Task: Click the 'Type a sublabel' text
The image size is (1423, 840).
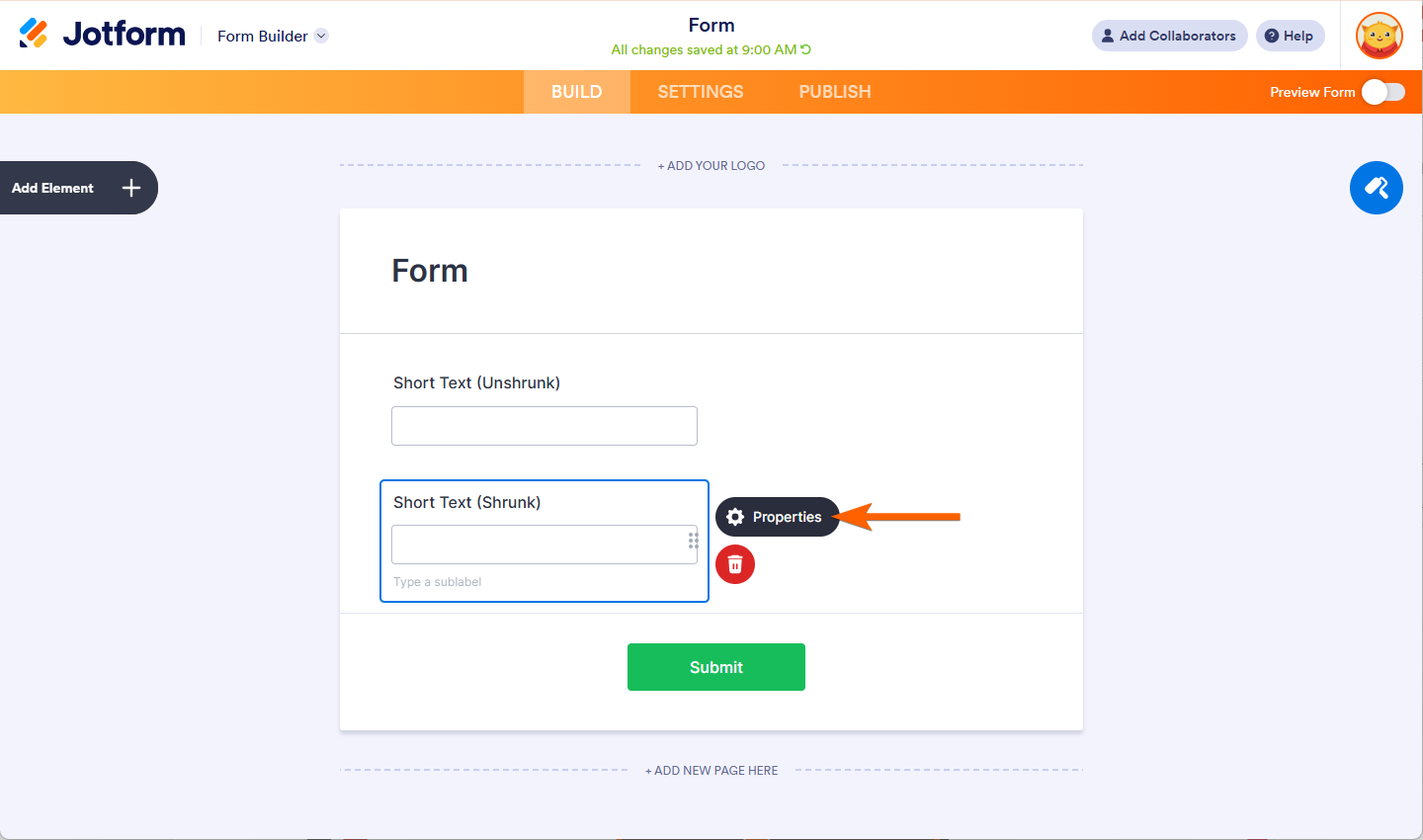Action: pyautogui.click(x=438, y=582)
